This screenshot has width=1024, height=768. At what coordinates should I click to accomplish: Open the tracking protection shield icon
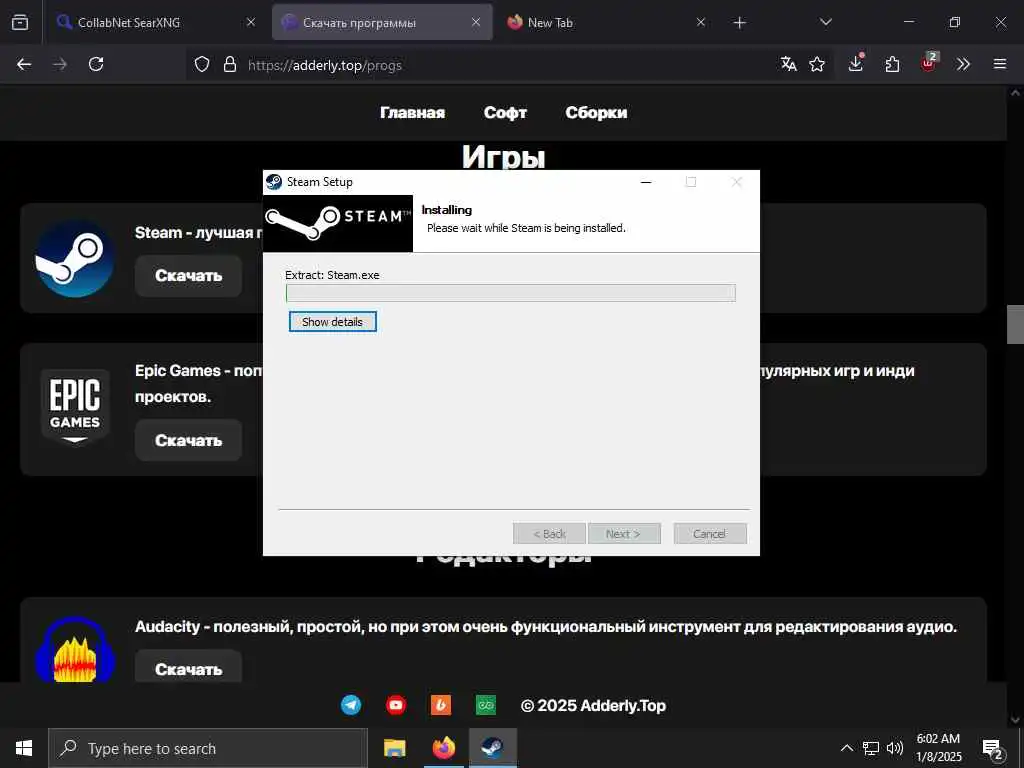pos(202,64)
